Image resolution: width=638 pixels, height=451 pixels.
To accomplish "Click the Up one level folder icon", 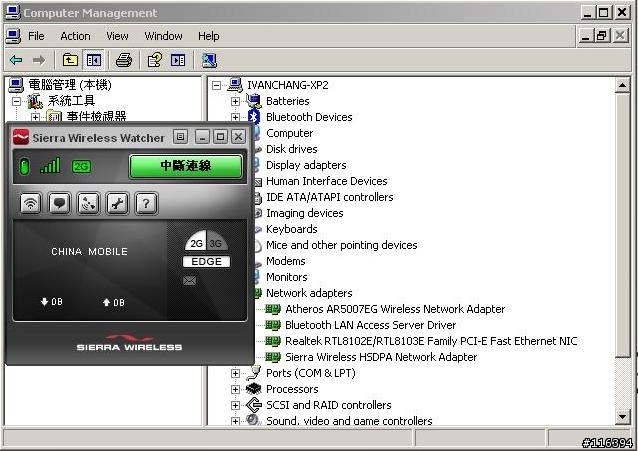I will click(x=70, y=60).
